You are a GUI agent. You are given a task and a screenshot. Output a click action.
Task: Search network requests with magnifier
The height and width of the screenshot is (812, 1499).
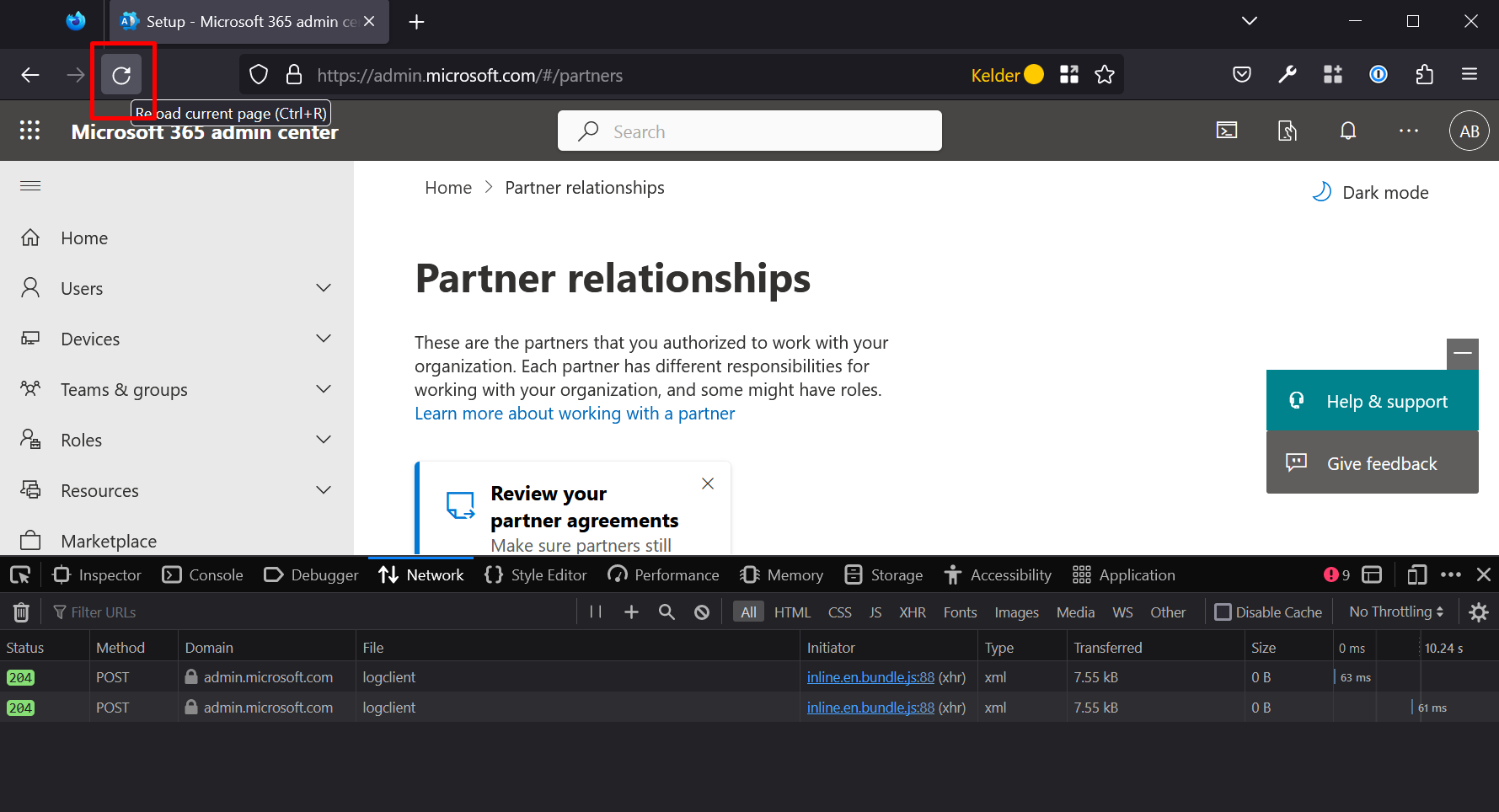pos(667,612)
